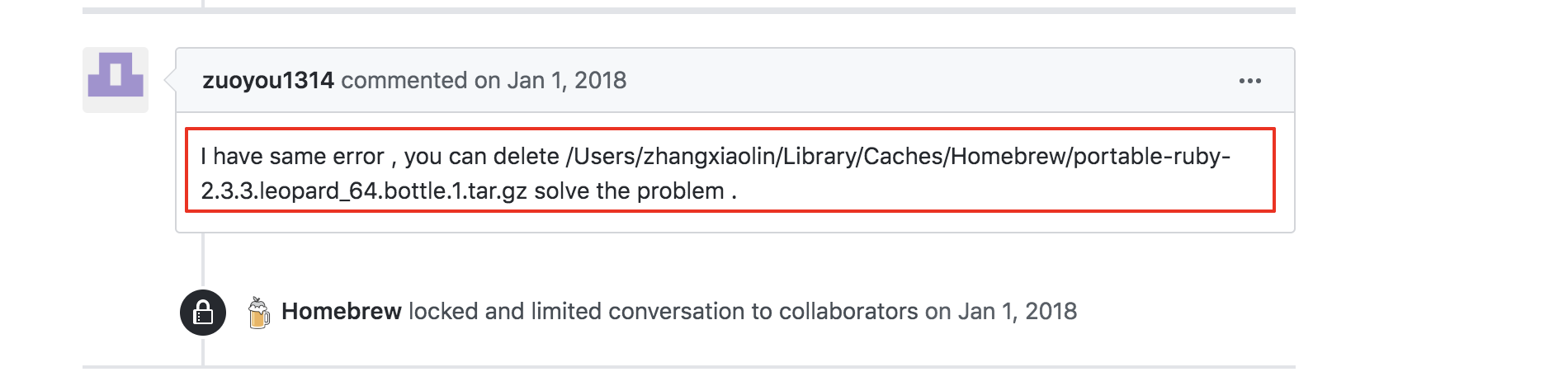1568x386 pixels.
Task: Open the Homebrew organization name link
Action: [342, 312]
